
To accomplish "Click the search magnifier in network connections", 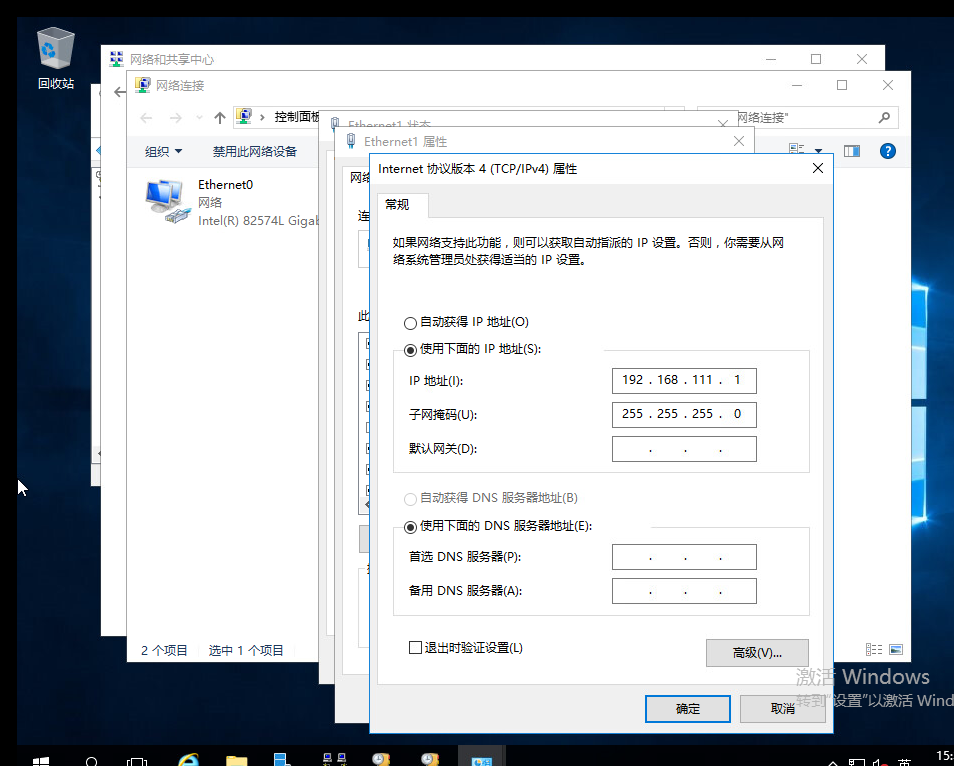I will point(885,117).
